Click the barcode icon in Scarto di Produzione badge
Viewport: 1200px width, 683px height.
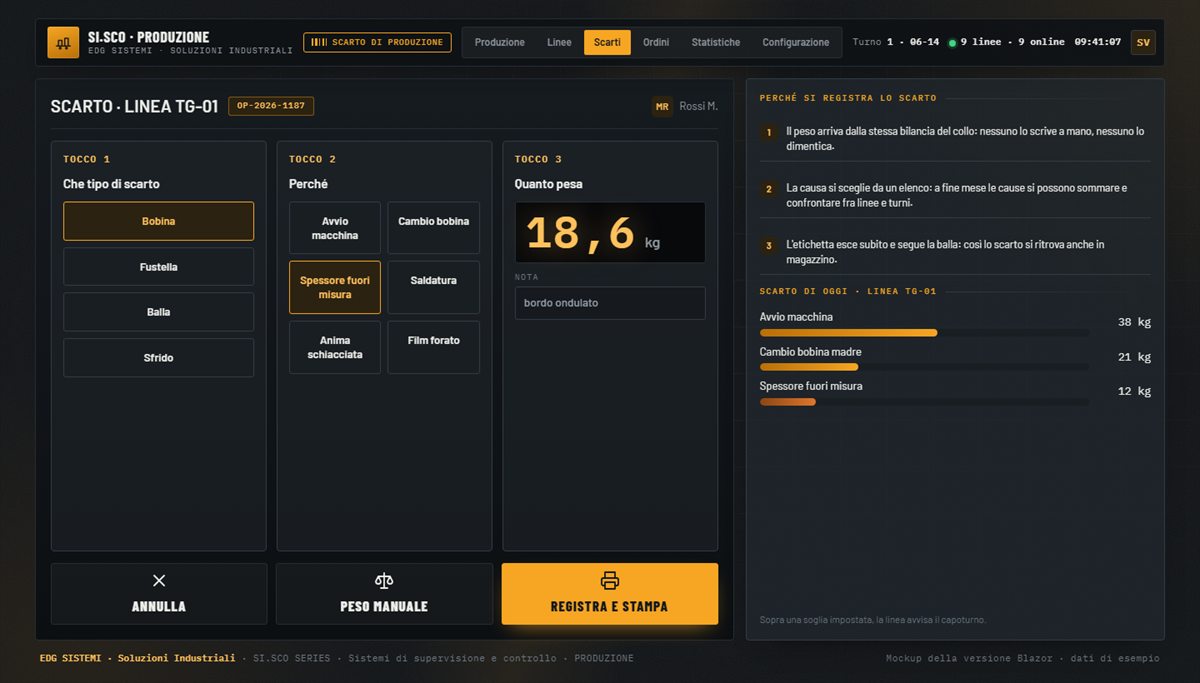coord(319,42)
